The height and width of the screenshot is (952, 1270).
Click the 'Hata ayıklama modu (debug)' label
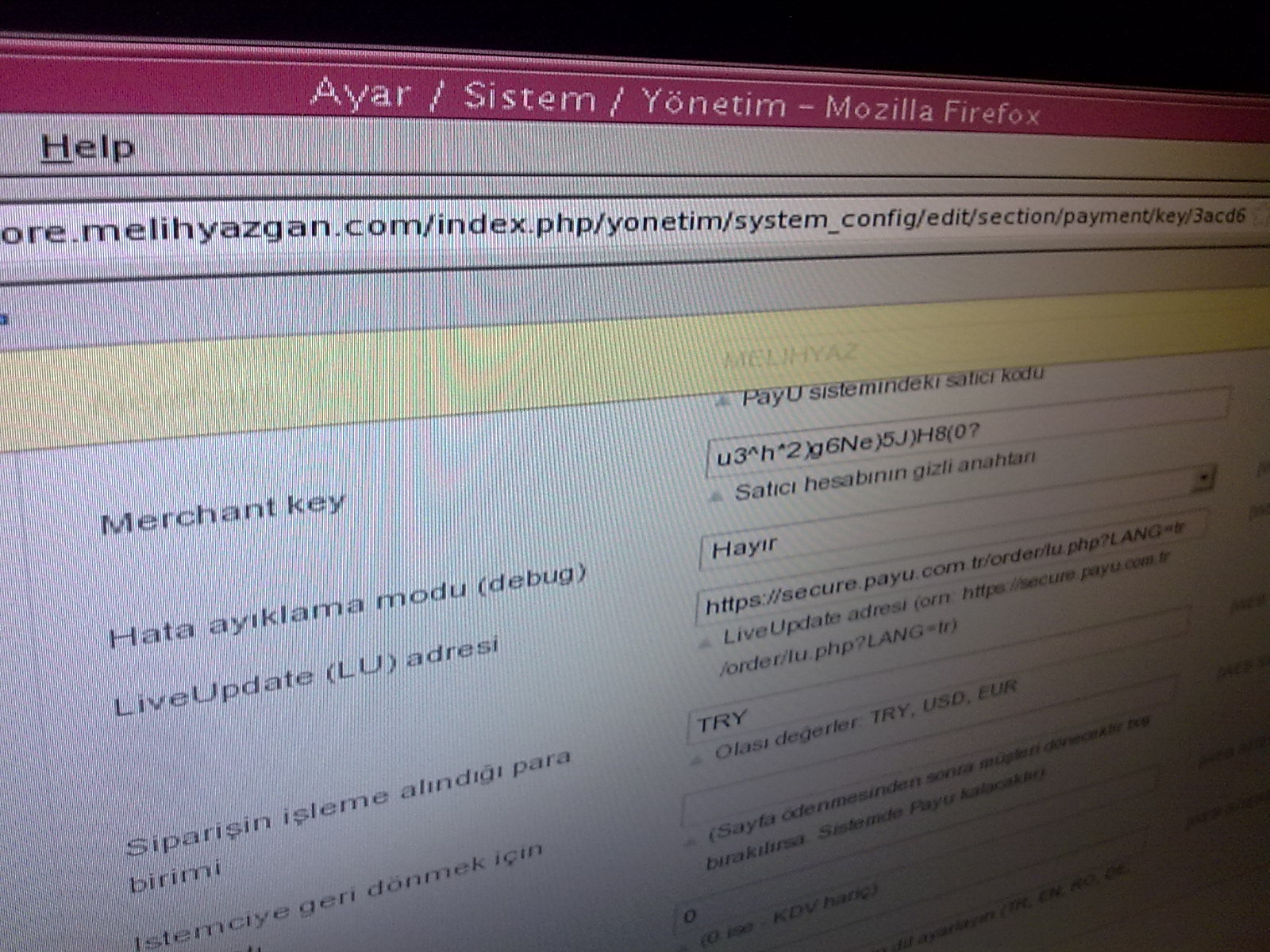tap(348, 605)
